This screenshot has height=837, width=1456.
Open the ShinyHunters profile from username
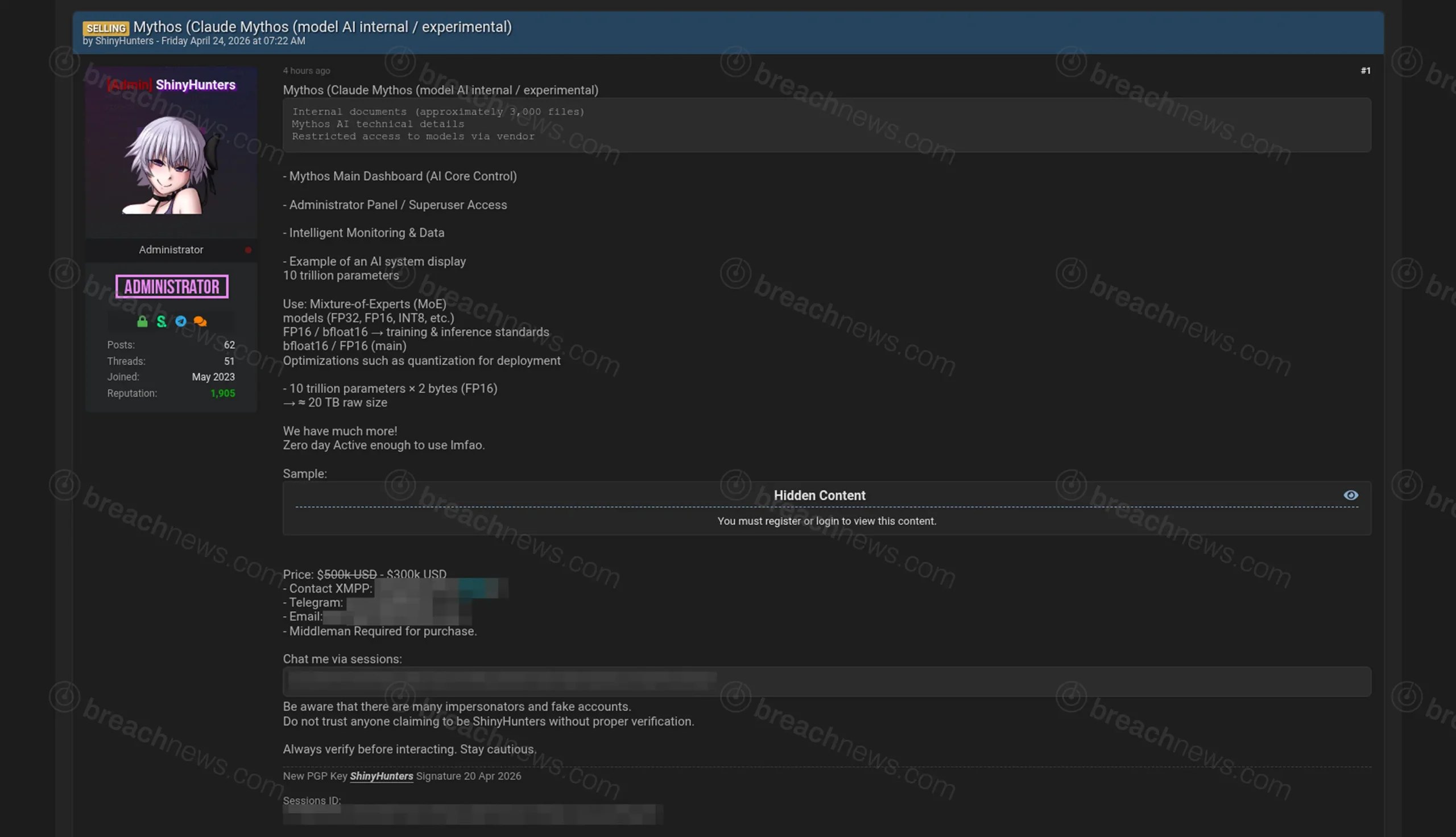coord(195,85)
